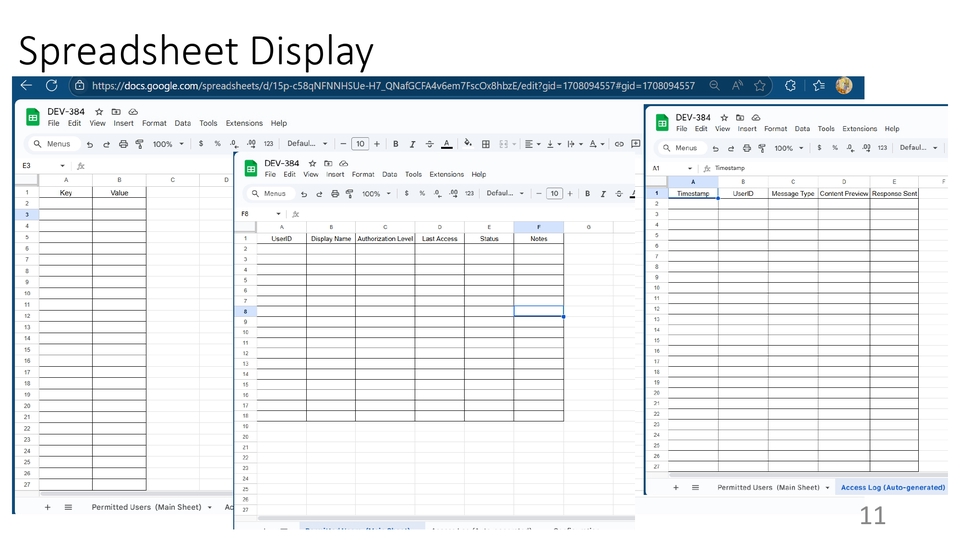This screenshot has width=960, height=540.
Task: Select the Notes header cell
Action: click(x=538, y=239)
